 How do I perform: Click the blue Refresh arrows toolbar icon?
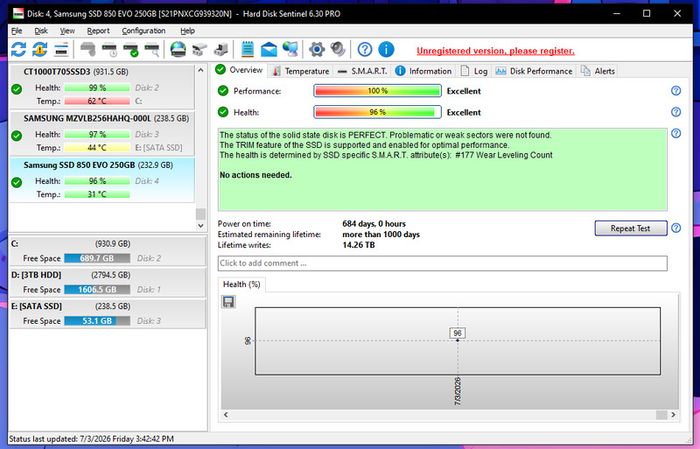click(x=18, y=49)
